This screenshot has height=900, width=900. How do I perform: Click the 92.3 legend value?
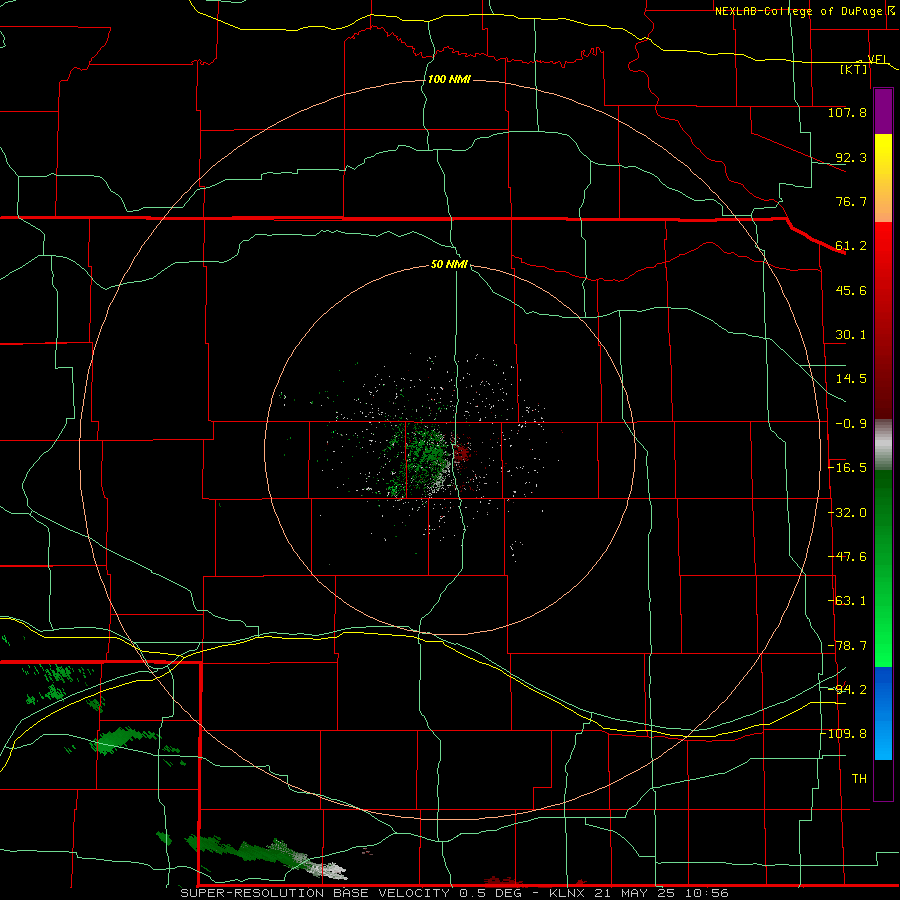pos(851,157)
